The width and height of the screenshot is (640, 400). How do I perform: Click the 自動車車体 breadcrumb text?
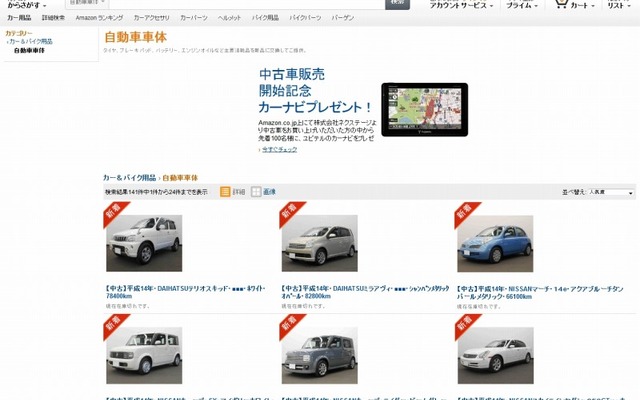180,178
